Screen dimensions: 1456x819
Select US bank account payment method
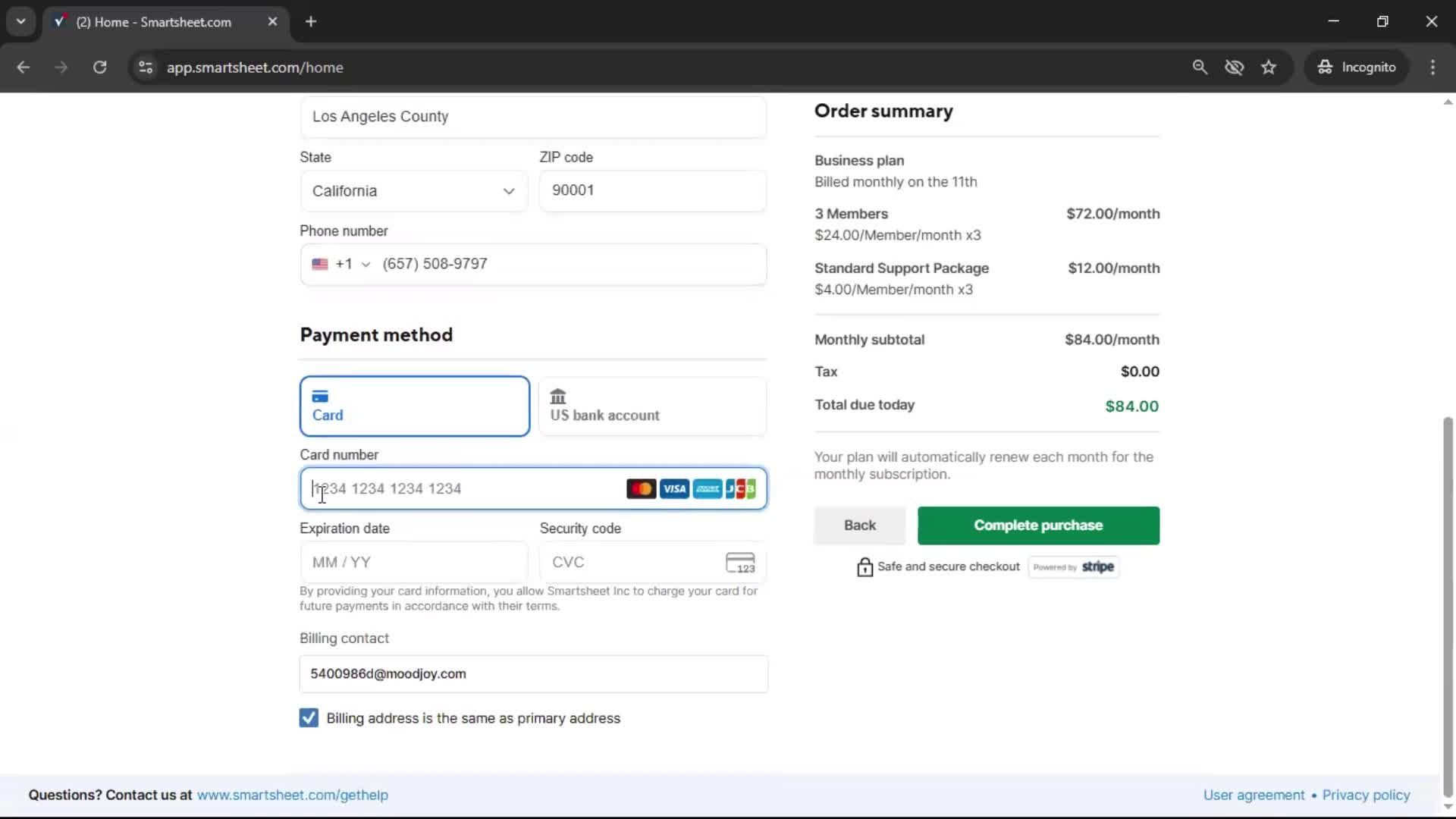(x=651, y=406)
